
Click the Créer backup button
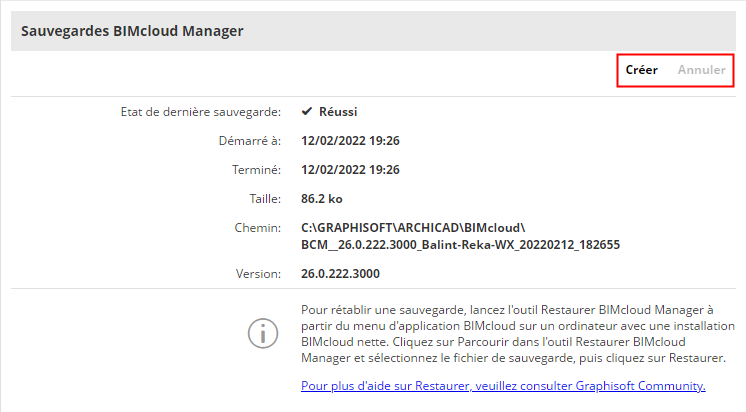641,70
